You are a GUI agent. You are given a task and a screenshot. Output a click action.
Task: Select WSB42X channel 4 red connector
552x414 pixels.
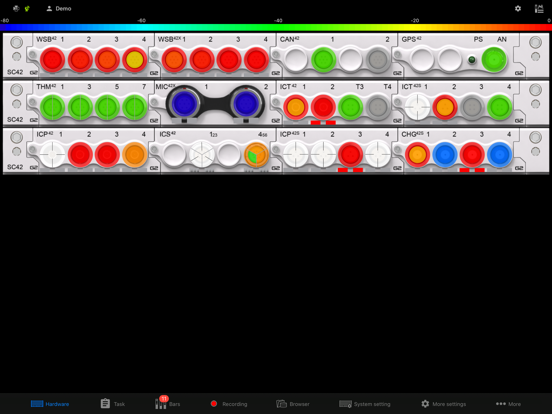[256, 60]
